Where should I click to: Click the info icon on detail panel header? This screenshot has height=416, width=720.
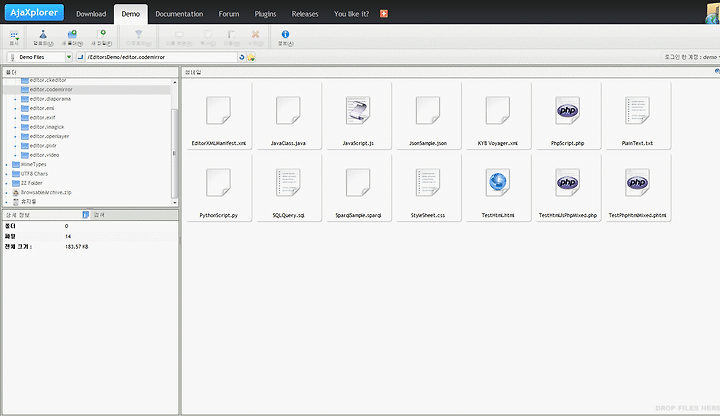[85, 214]
